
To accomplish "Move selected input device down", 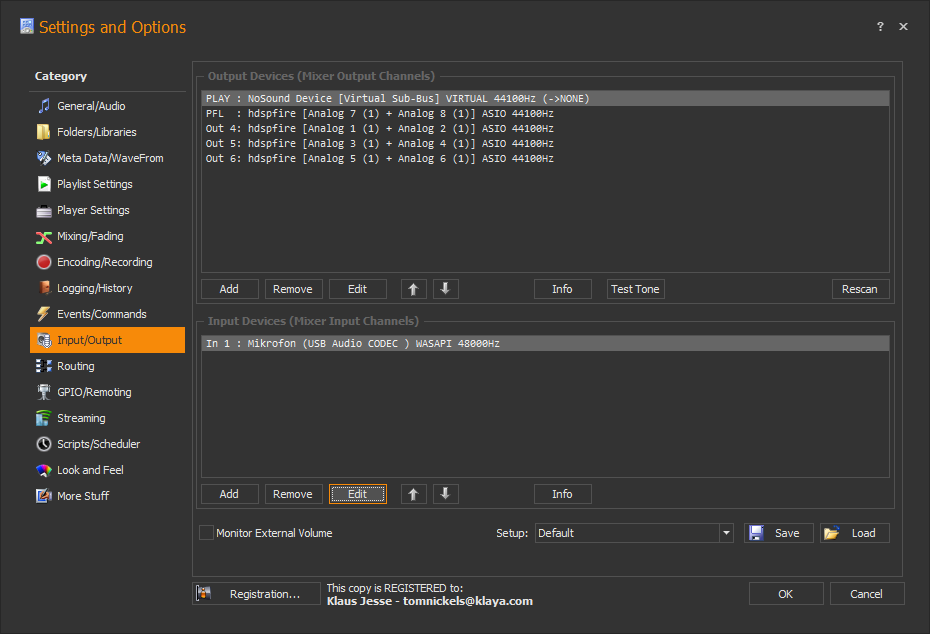I will (x=445, y=495).
